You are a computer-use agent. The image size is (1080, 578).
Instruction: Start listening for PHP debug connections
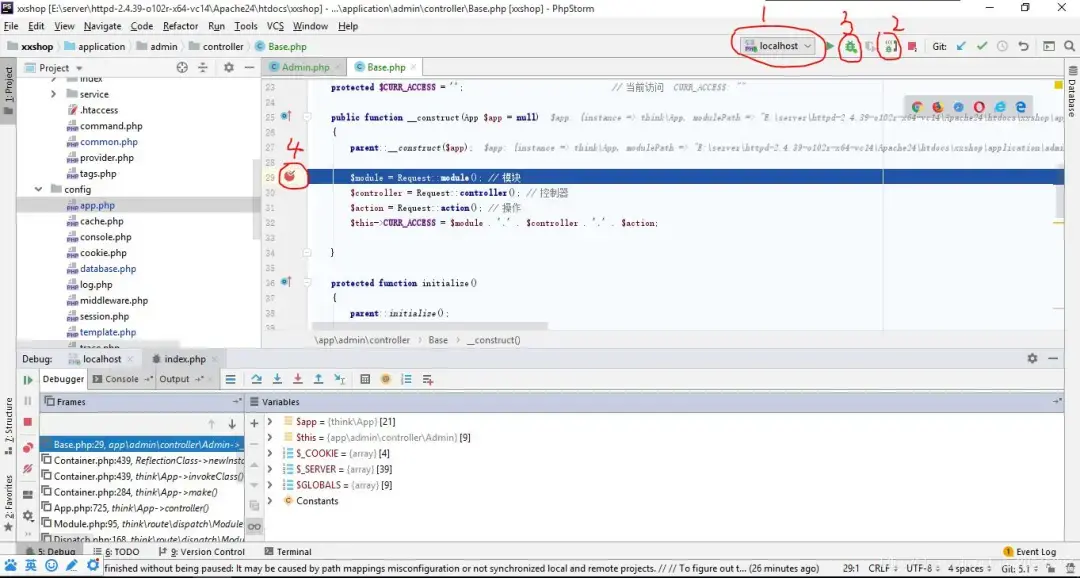(x=889, y=46)
